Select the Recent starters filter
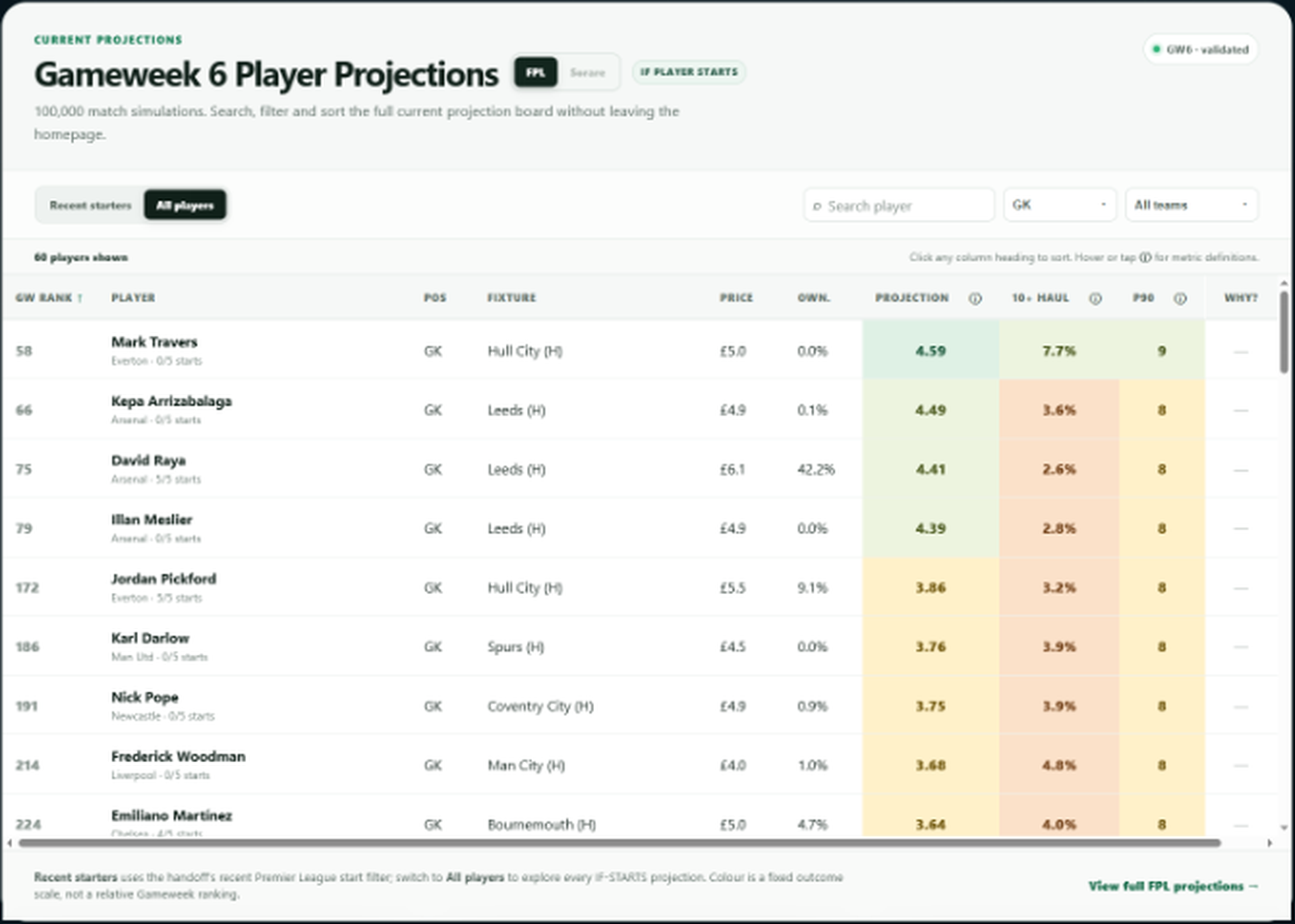This screenshot has width=1295, height=924. click(x=91, y=205)
